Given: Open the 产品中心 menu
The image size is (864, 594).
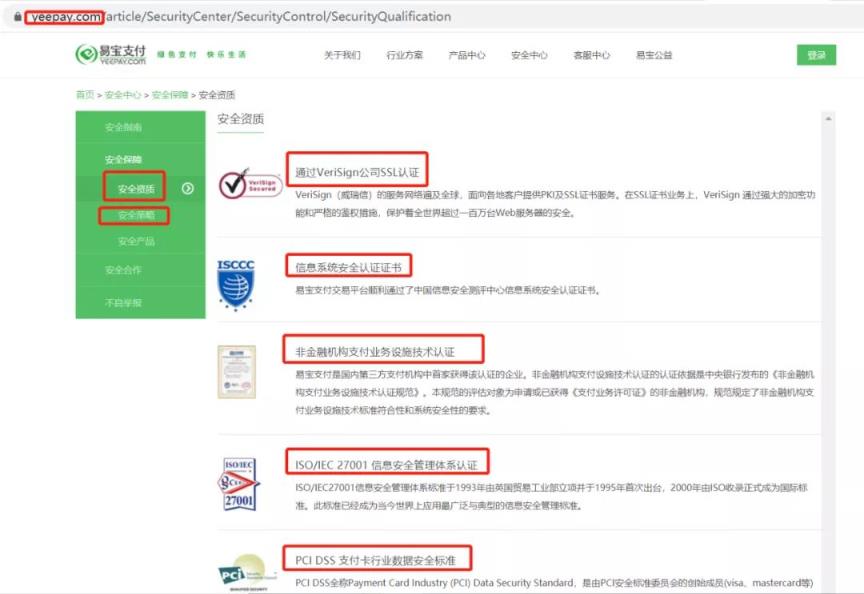Looking at the screenshot, I should 467,55.
